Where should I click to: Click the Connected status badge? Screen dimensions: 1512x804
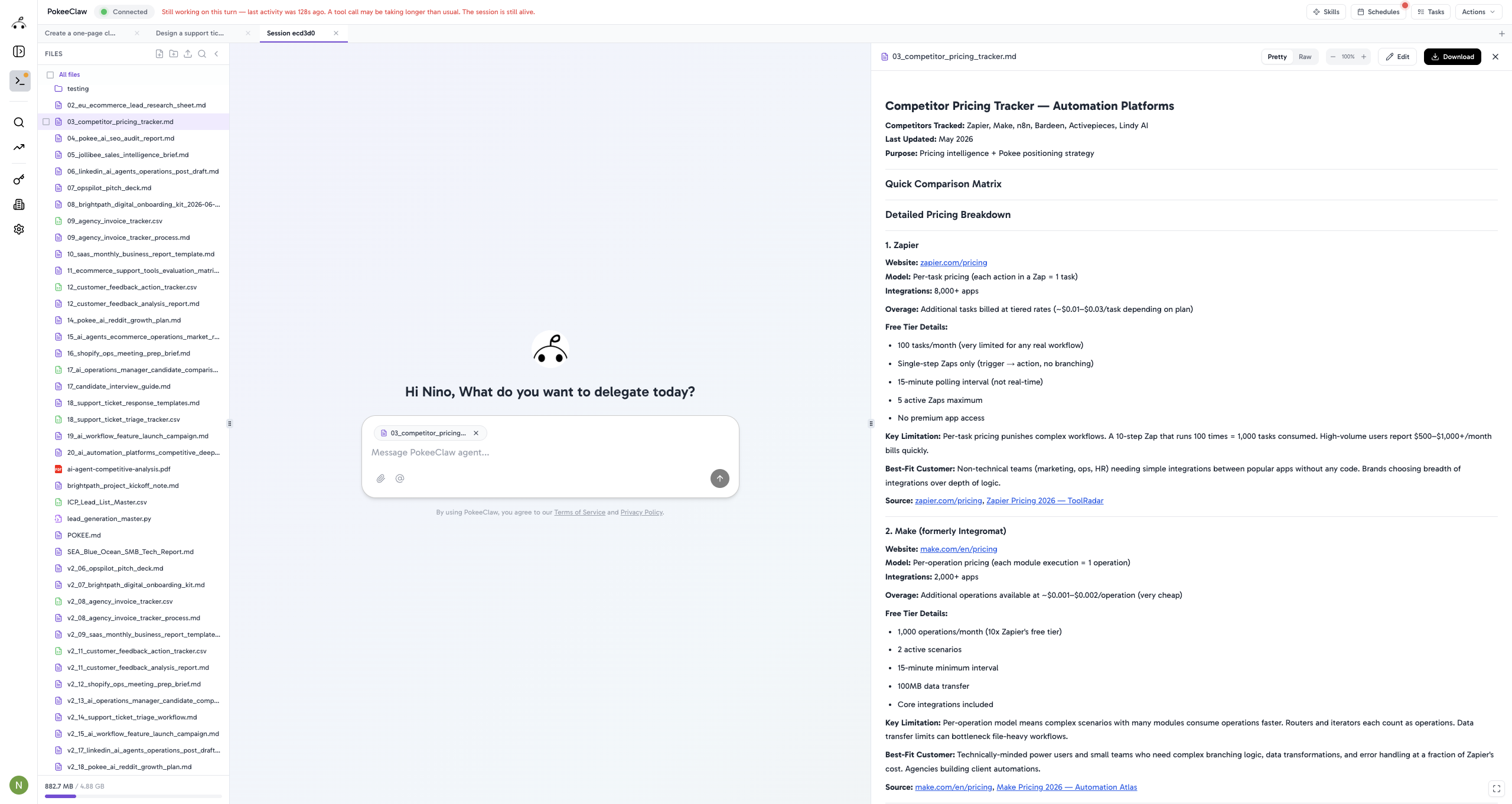tap(125, 12)
